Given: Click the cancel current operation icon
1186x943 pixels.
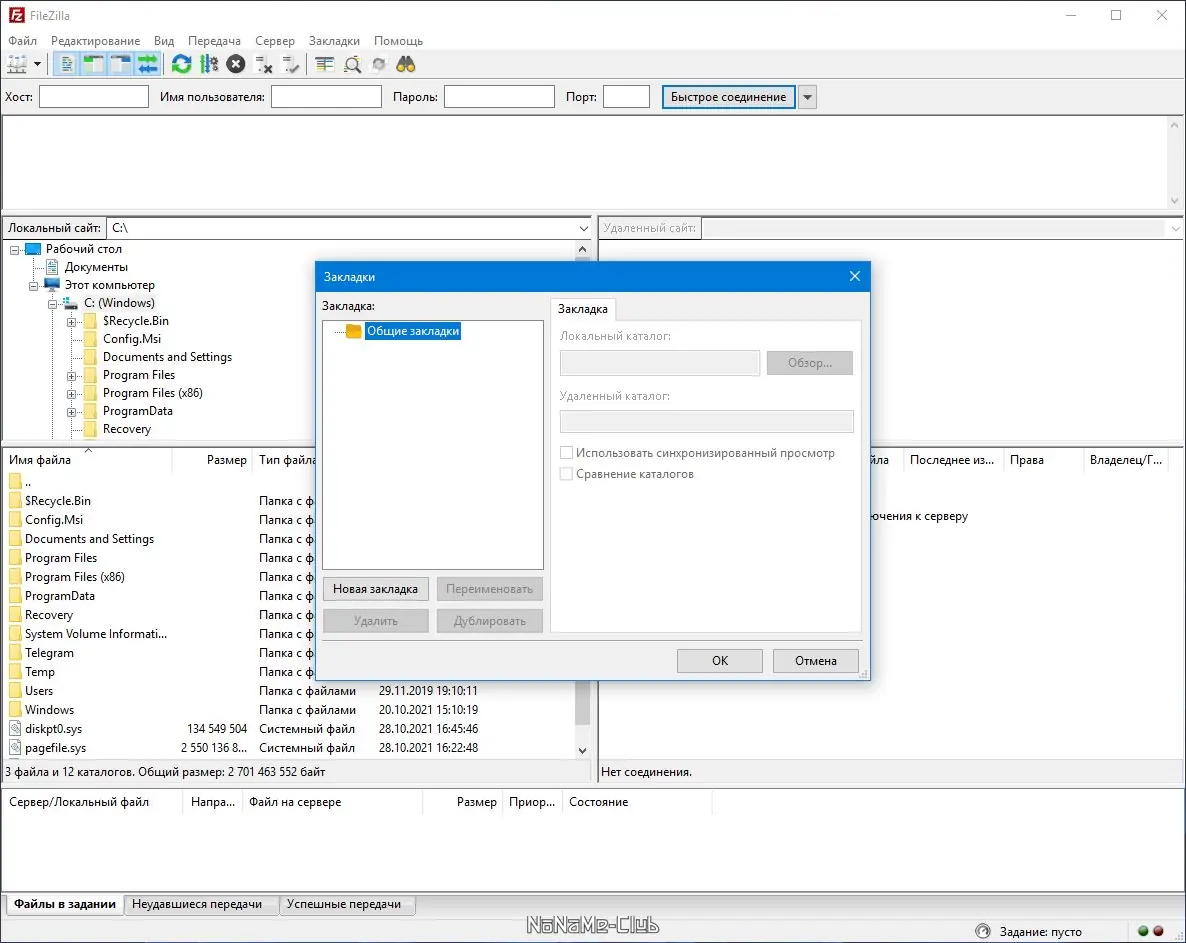Looking at the screenshot, I should click(x=236, y=64).
